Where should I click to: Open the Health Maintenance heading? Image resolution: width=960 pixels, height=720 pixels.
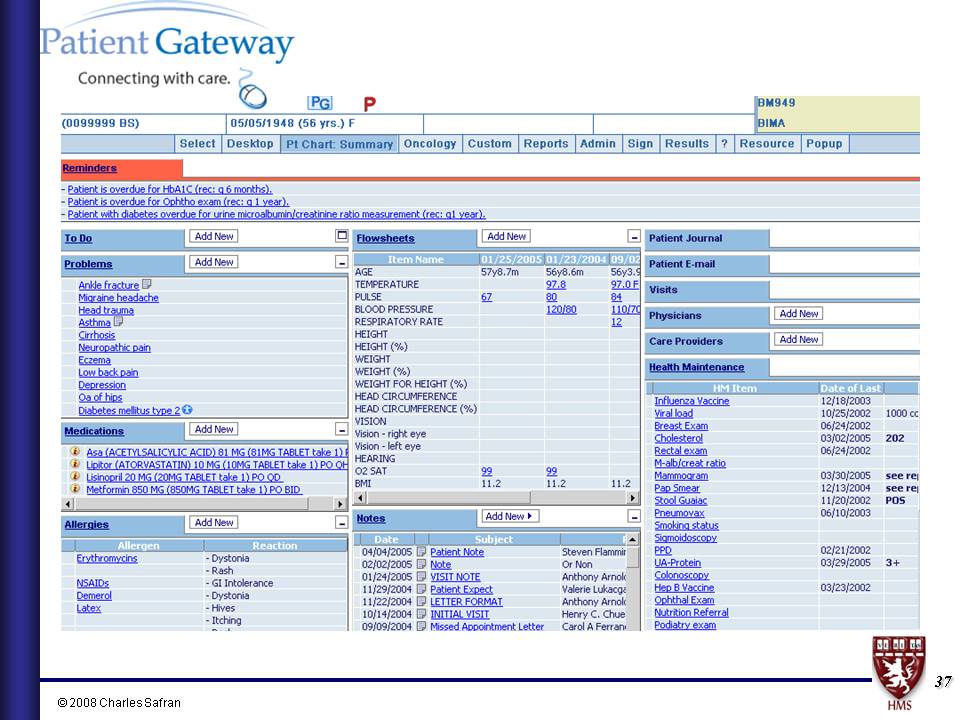click(x=696, y=367)
